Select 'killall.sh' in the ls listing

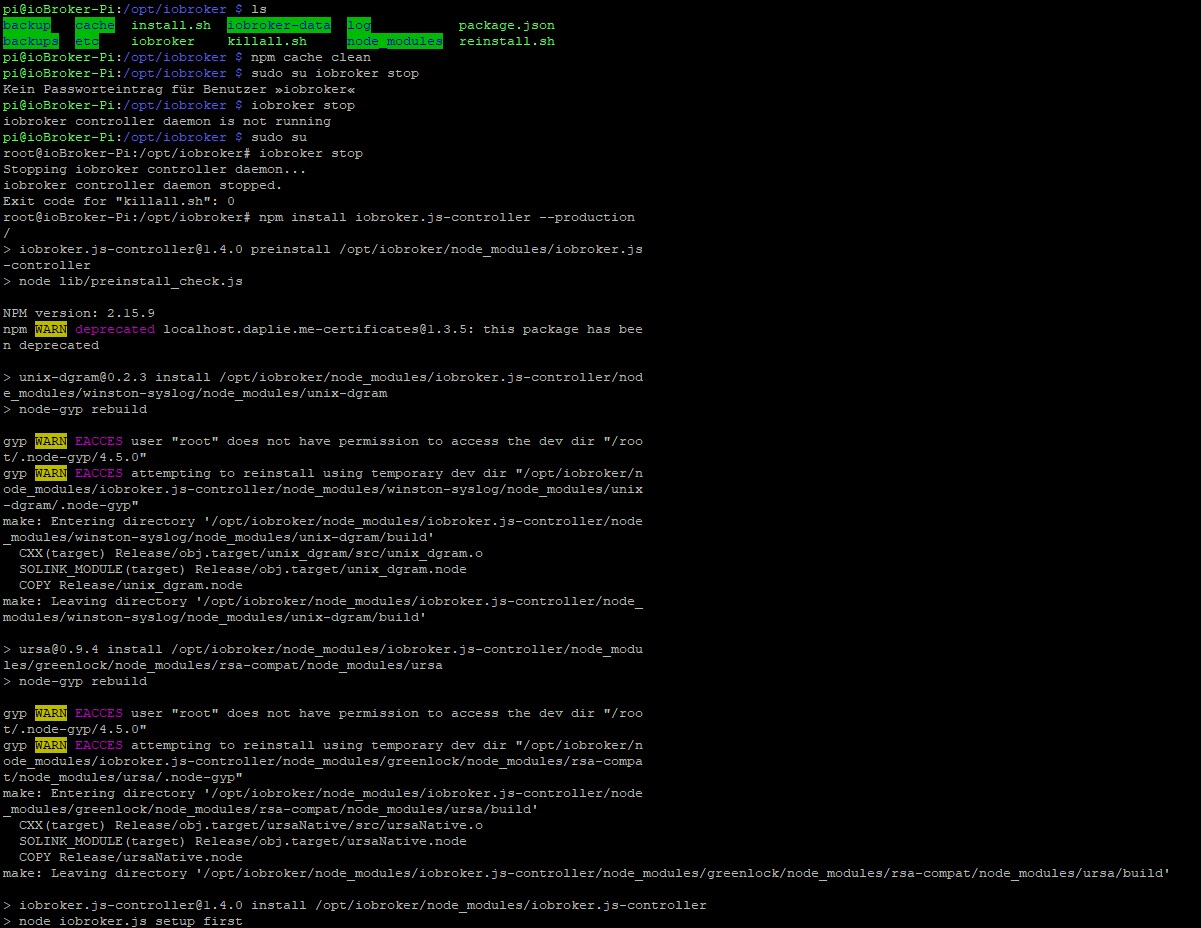click(x=267, y=41)
